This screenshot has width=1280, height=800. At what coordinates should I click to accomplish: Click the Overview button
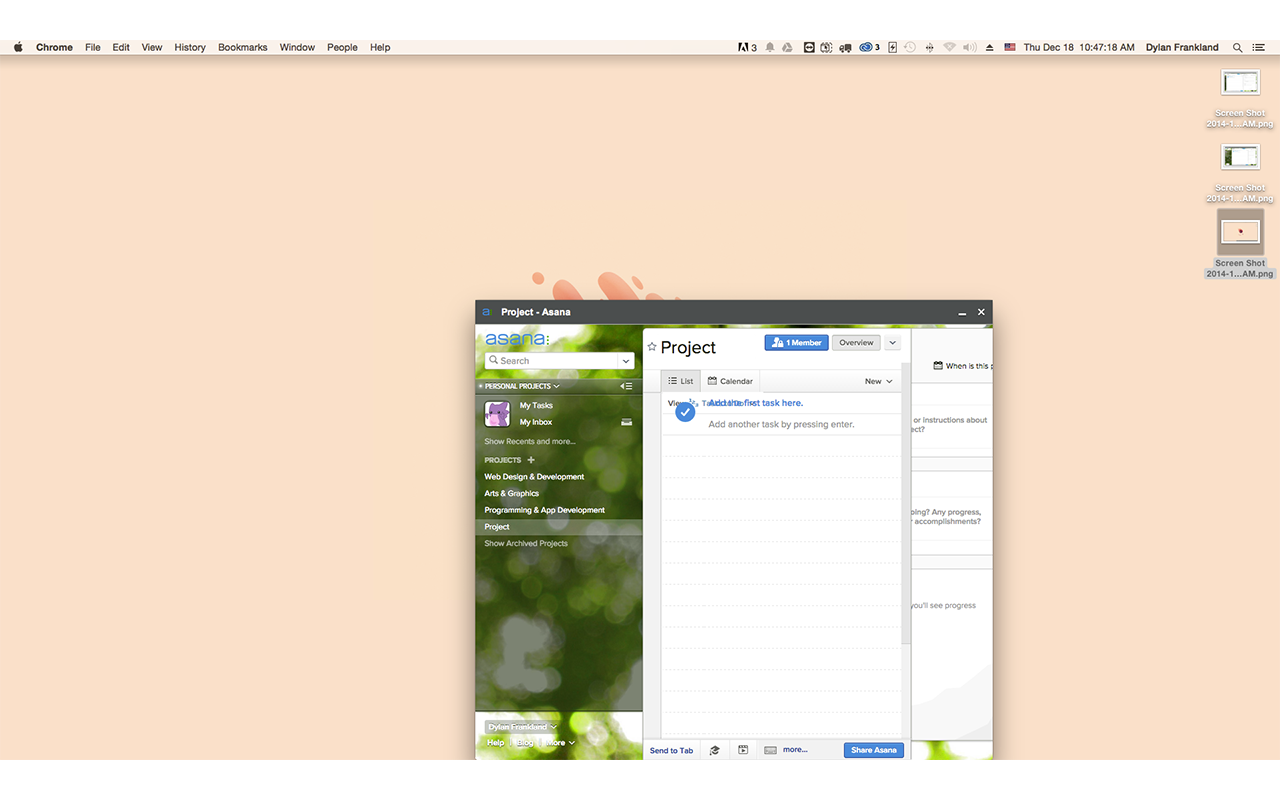[856, 343]
